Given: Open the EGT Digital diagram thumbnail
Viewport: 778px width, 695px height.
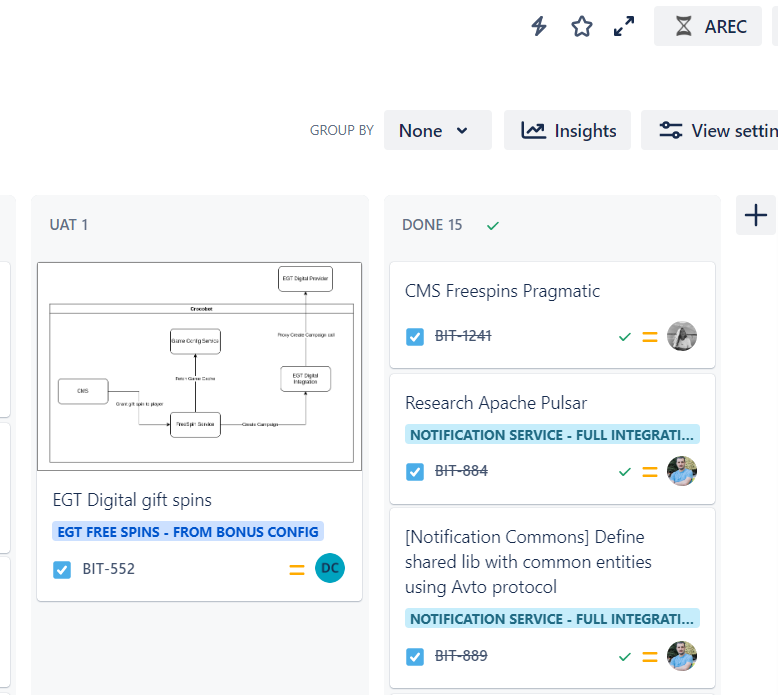Looking at the screenshot, I should point(199,366).
